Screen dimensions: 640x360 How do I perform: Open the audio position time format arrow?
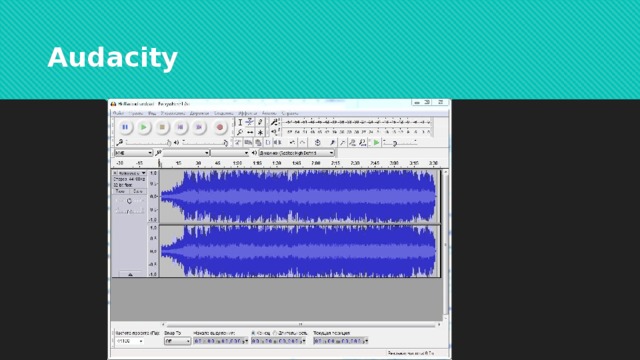pos(366,341)
